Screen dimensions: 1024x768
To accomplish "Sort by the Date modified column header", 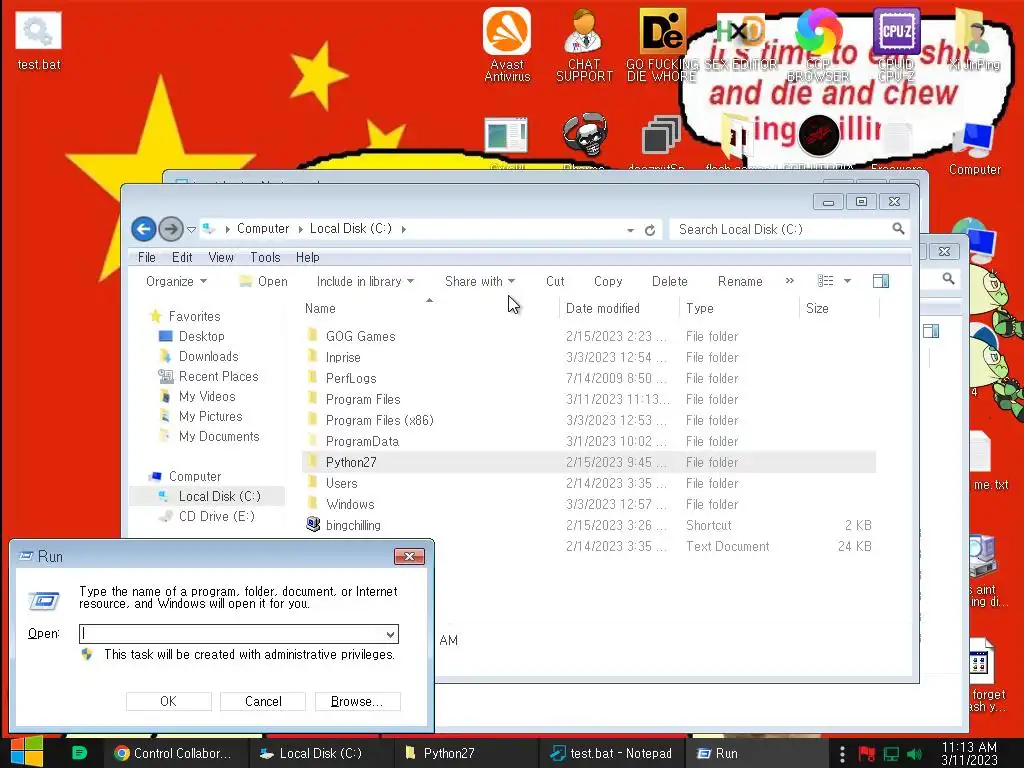I will (618, 308).
